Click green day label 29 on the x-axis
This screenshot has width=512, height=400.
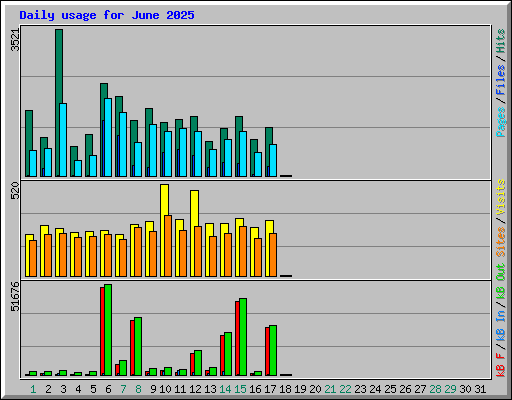[x=450, y=389]
